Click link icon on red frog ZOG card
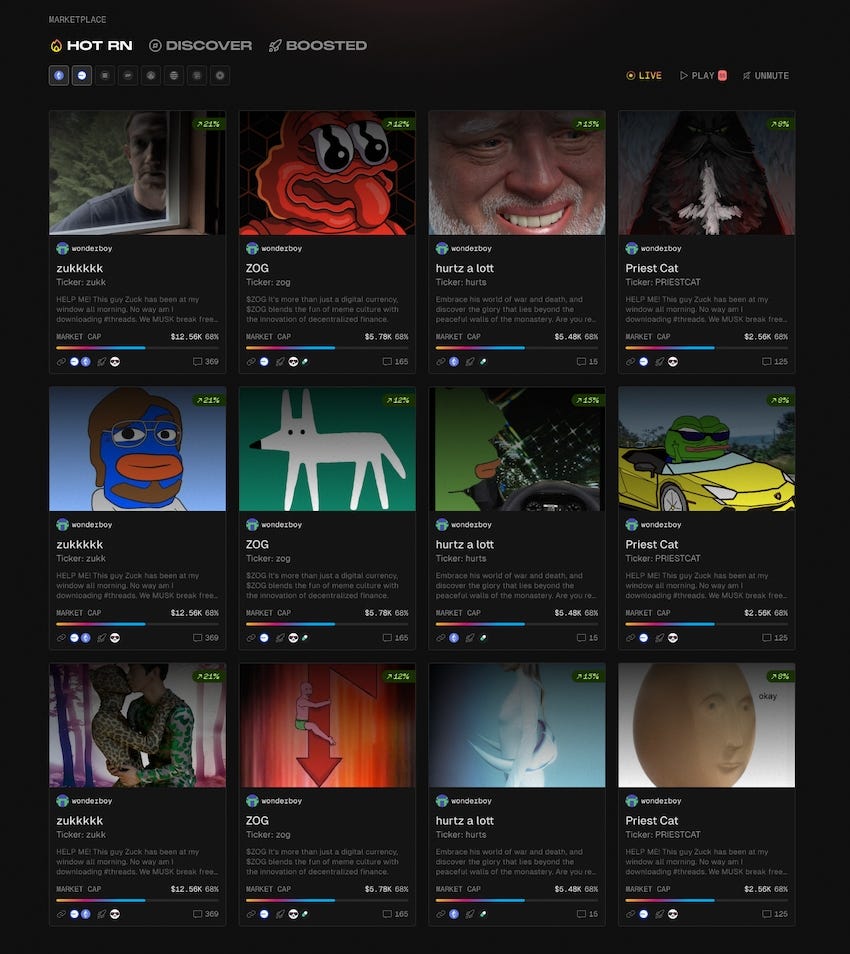 tap(251, 361)
